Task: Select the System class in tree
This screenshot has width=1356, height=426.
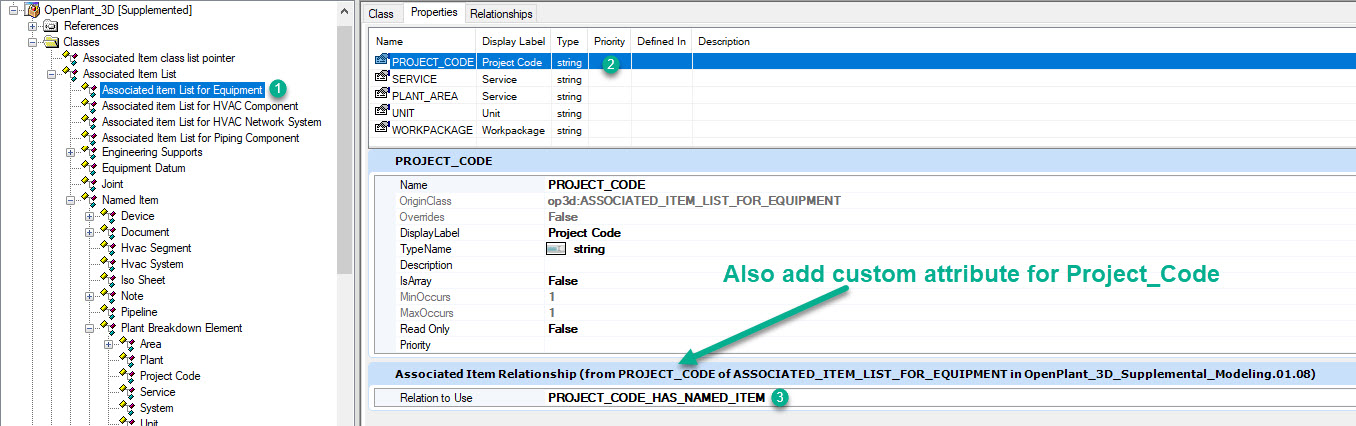Action: coord(156,408)
